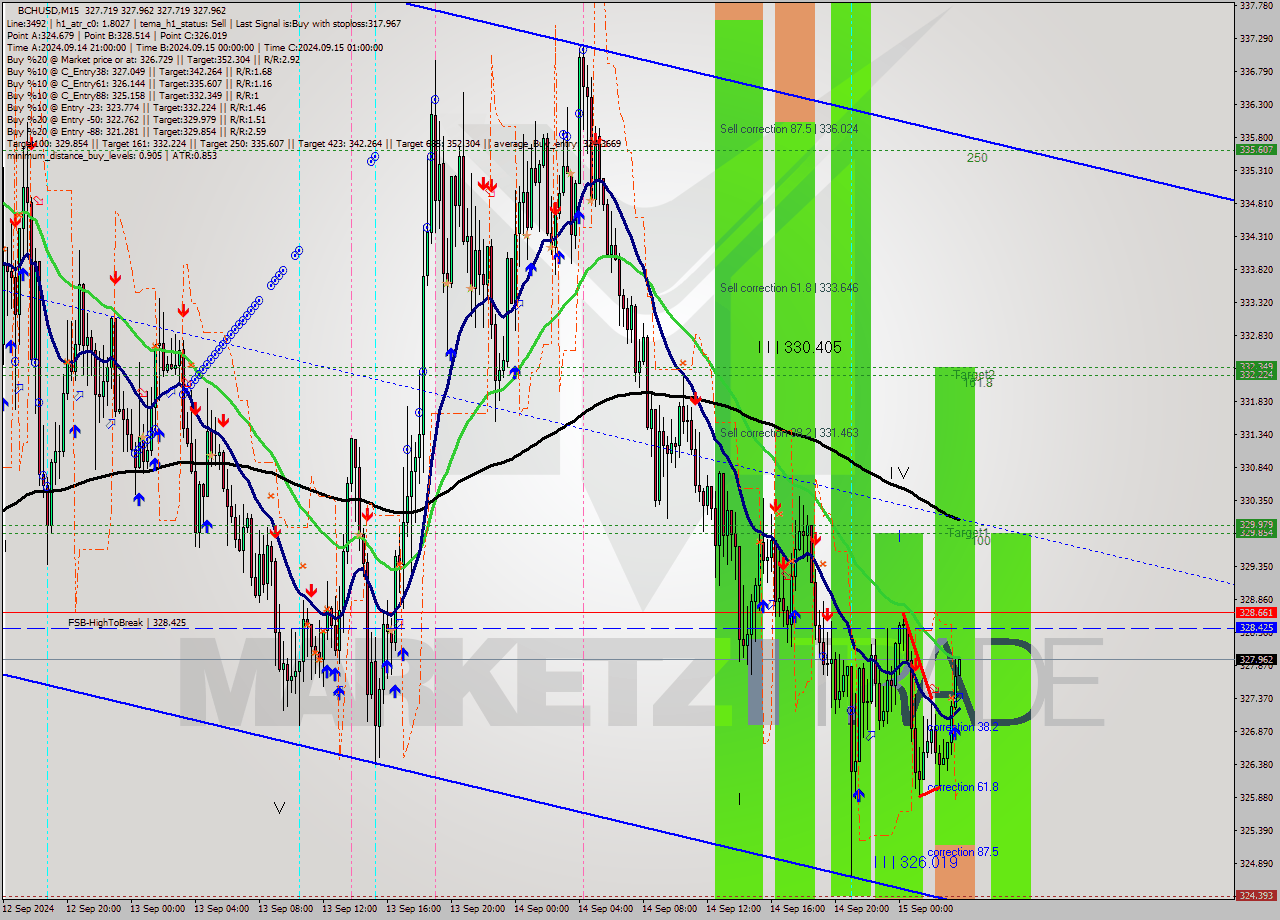Click the minimum_distance_buy_levels ATR info line

(x=111, y=155)
